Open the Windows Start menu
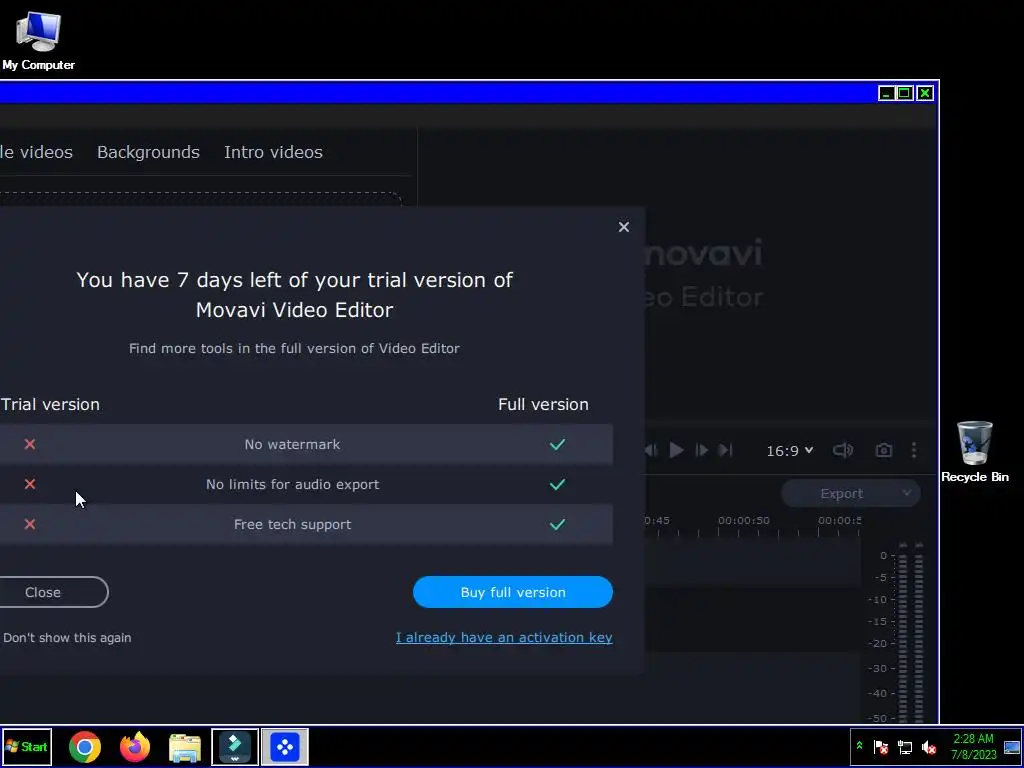This screenshot has height=768, width=1024. pyautogui.click(x=27, y=746)
